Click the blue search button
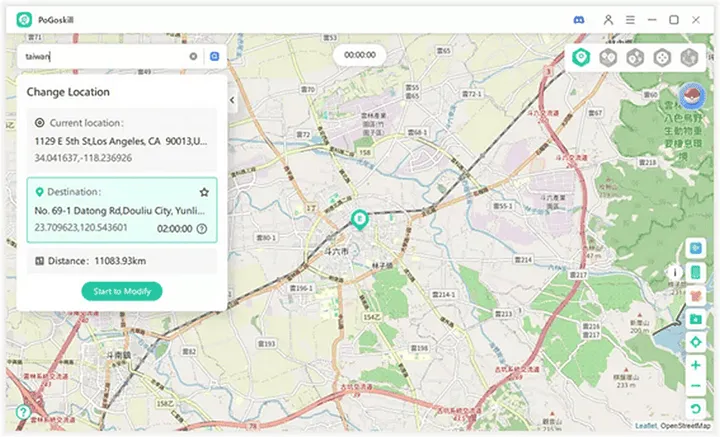 [x=214, y=57]
